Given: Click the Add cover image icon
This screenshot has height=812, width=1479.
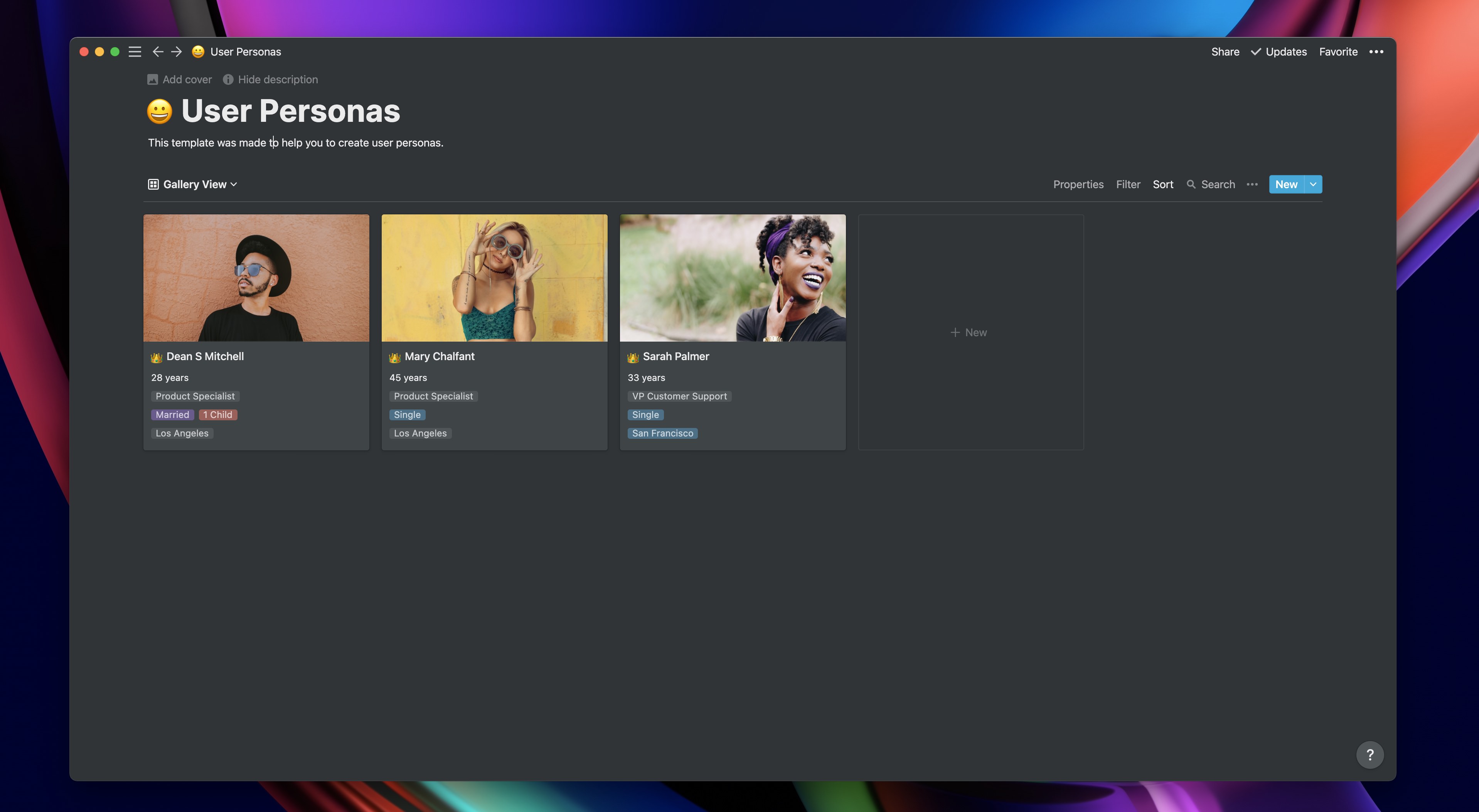Looking at the screenshot, I should coord(152,80).
